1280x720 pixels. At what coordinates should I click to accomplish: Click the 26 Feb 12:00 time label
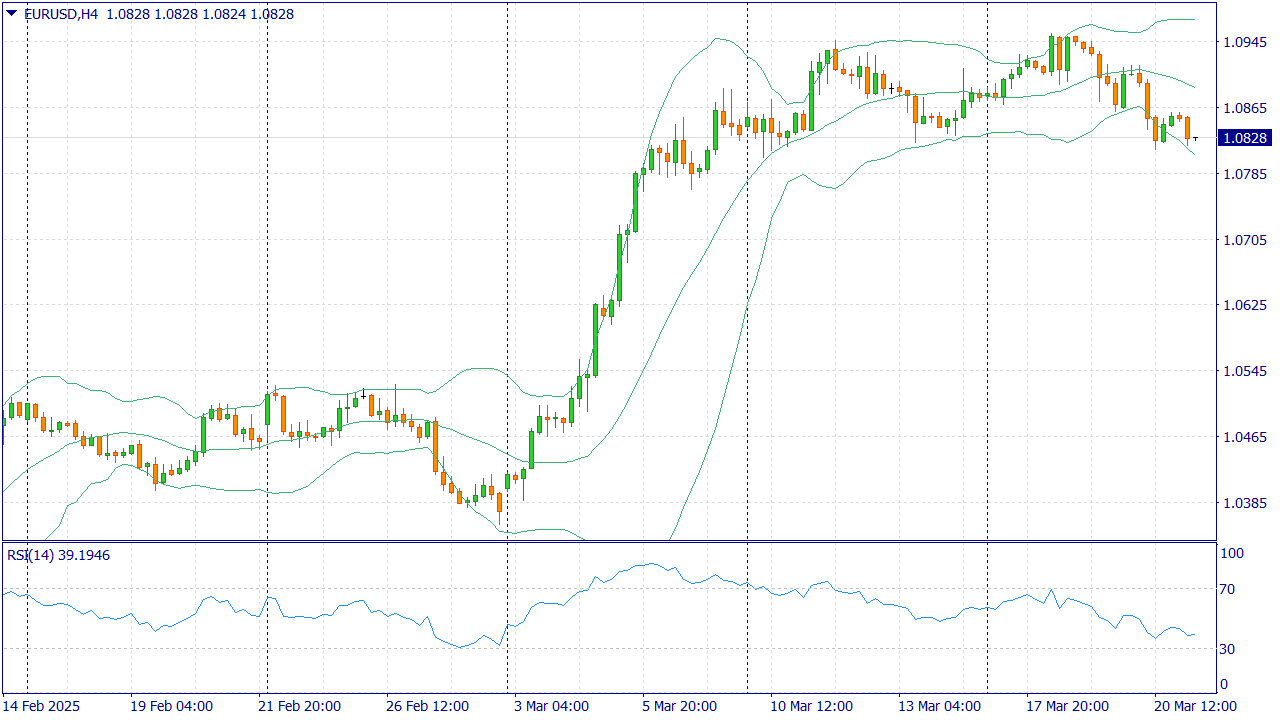pos(425,706)
